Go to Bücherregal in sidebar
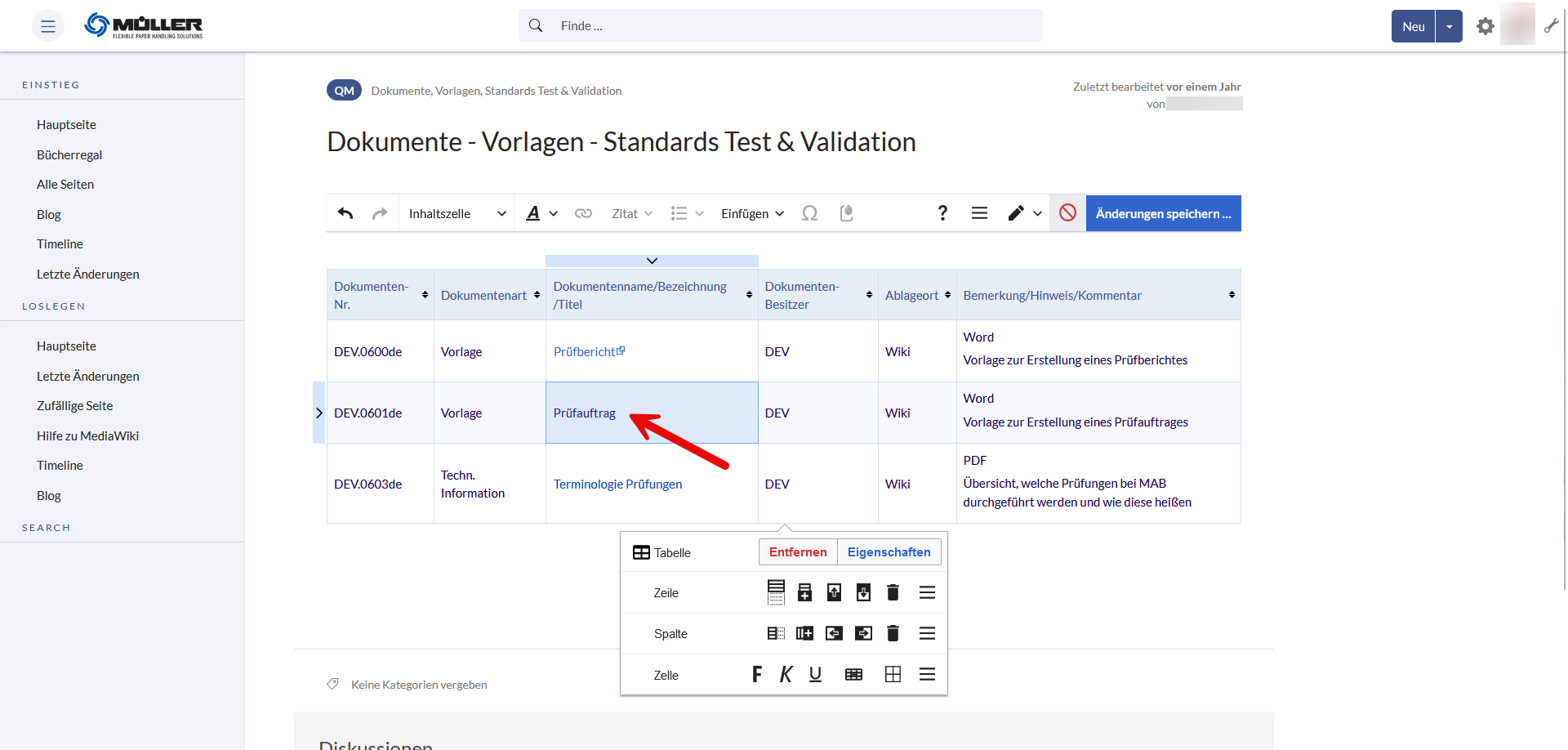The image size is (1568, 750). tap(69, 155)
